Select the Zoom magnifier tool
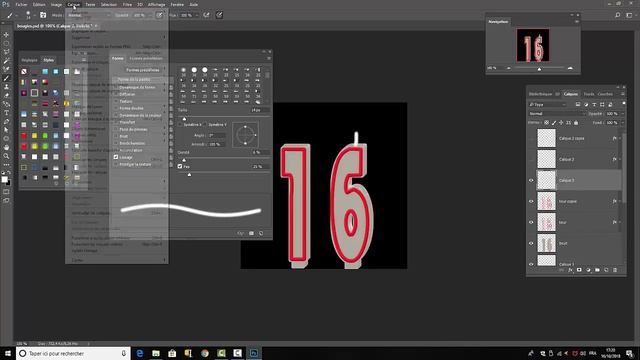 coord(6,156)
